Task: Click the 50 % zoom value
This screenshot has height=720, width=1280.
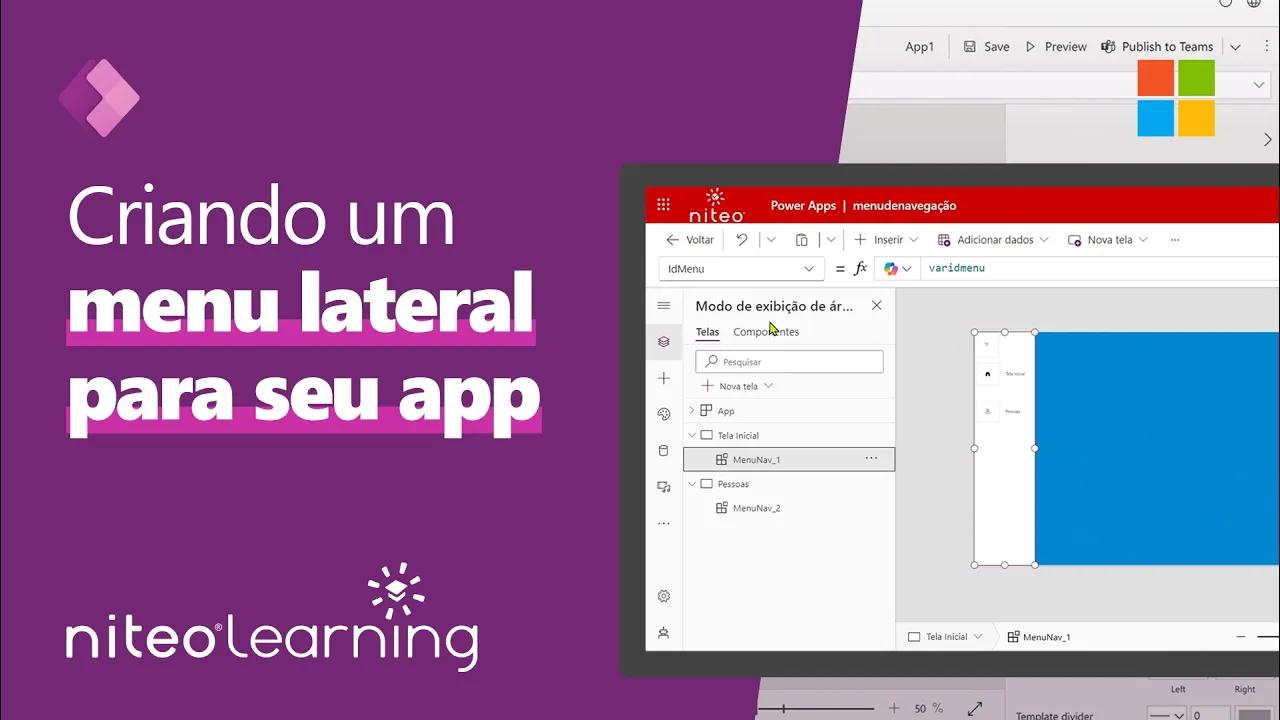Action: click(928, 708)
